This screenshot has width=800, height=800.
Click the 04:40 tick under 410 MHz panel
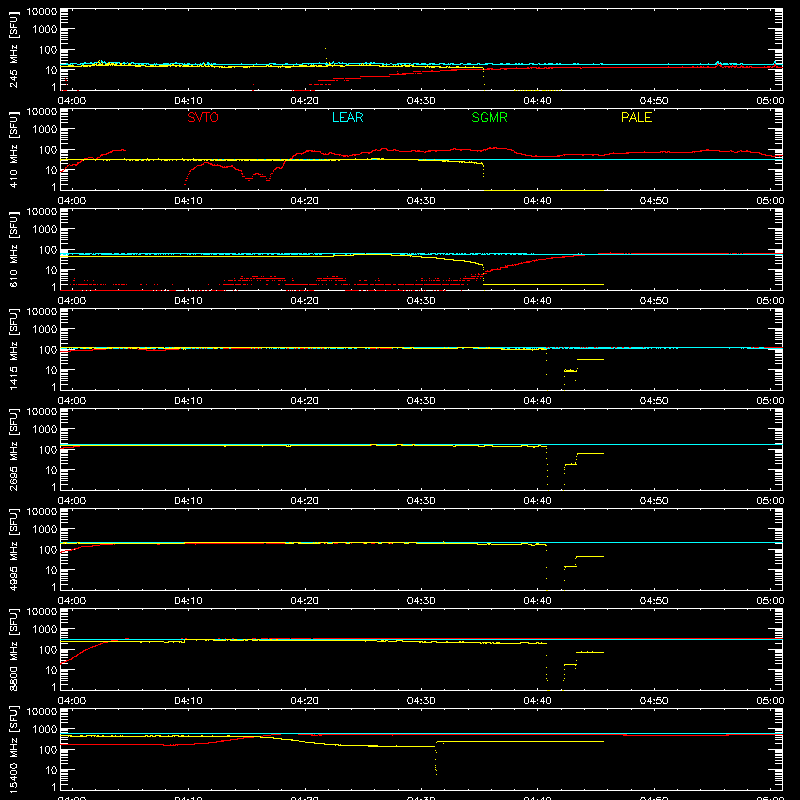(537, 201)
